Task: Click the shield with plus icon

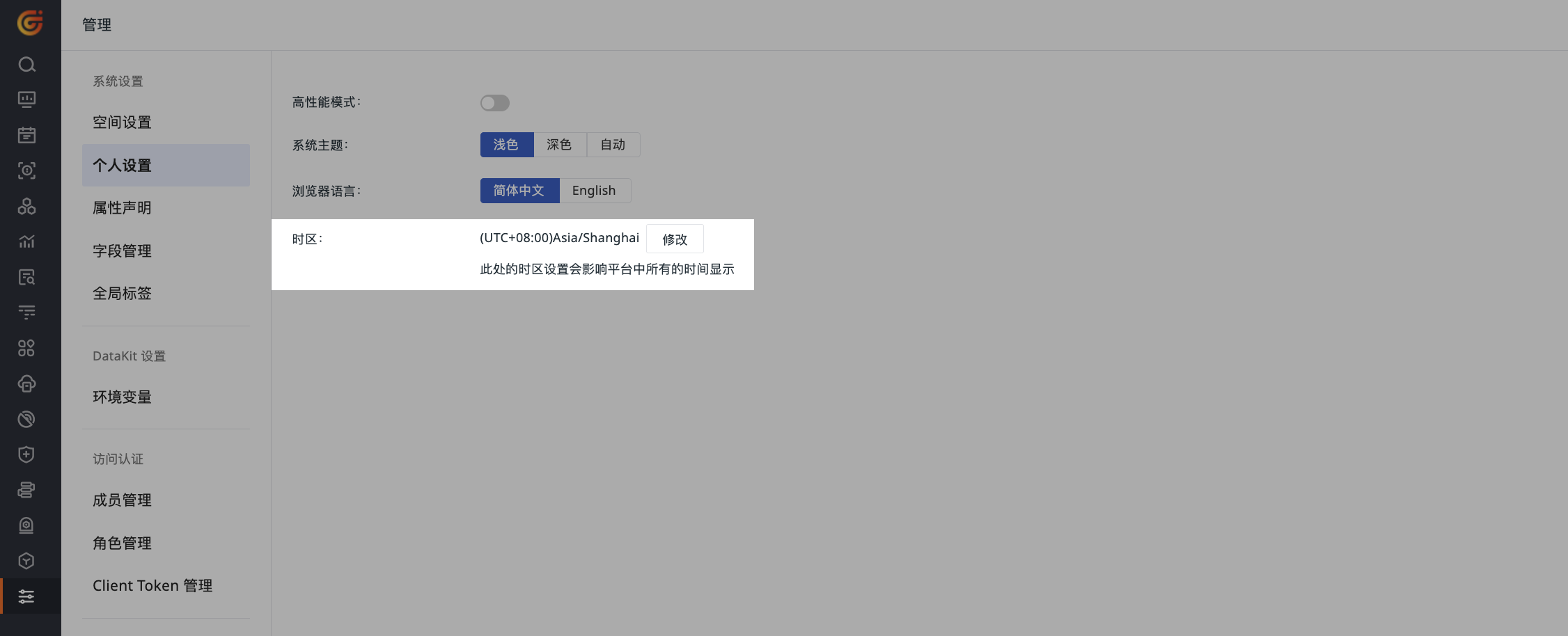Action: tap(26, 454)
